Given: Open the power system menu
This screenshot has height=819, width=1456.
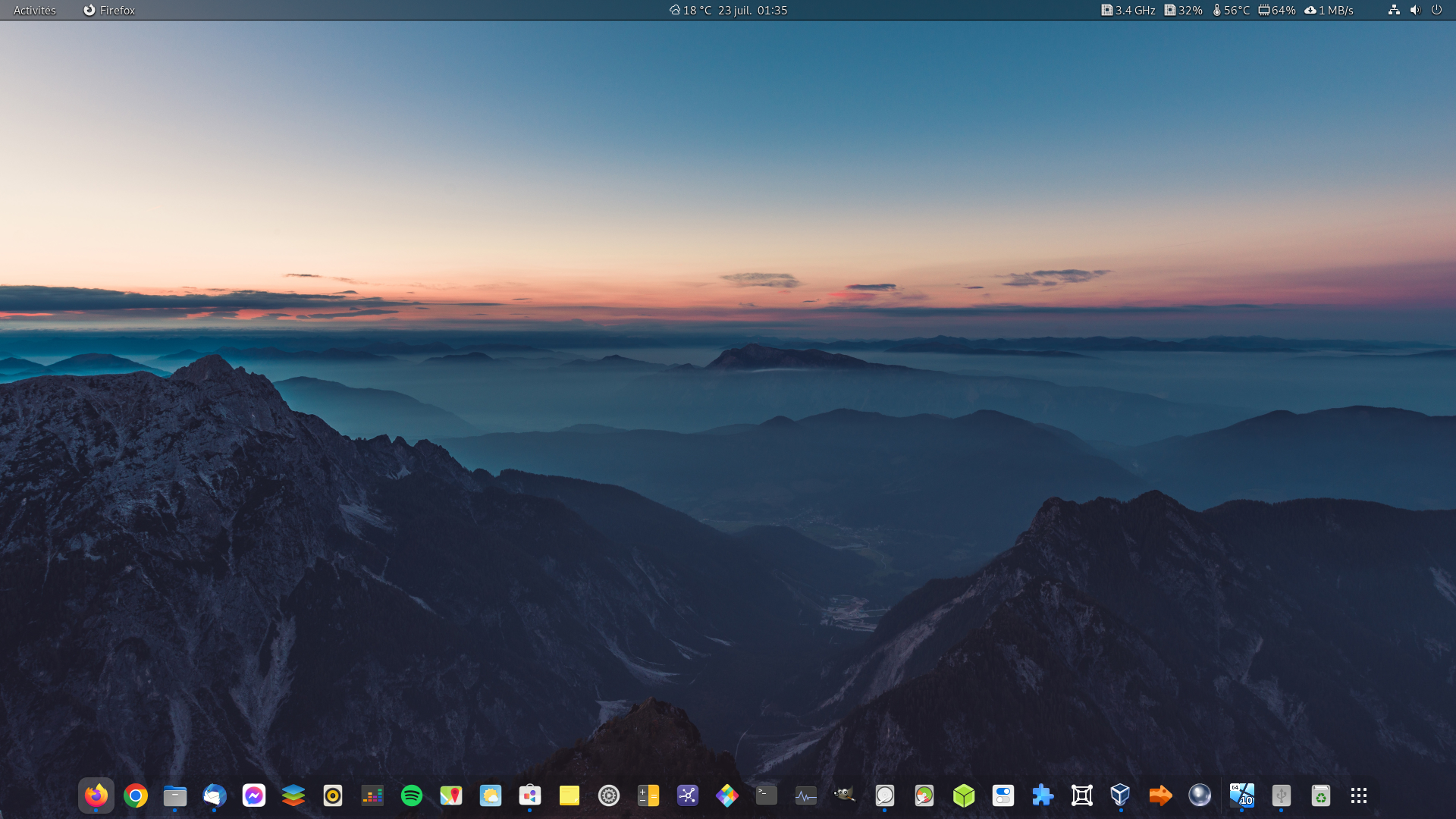Looking at the screenshot, I should 1436,10.
